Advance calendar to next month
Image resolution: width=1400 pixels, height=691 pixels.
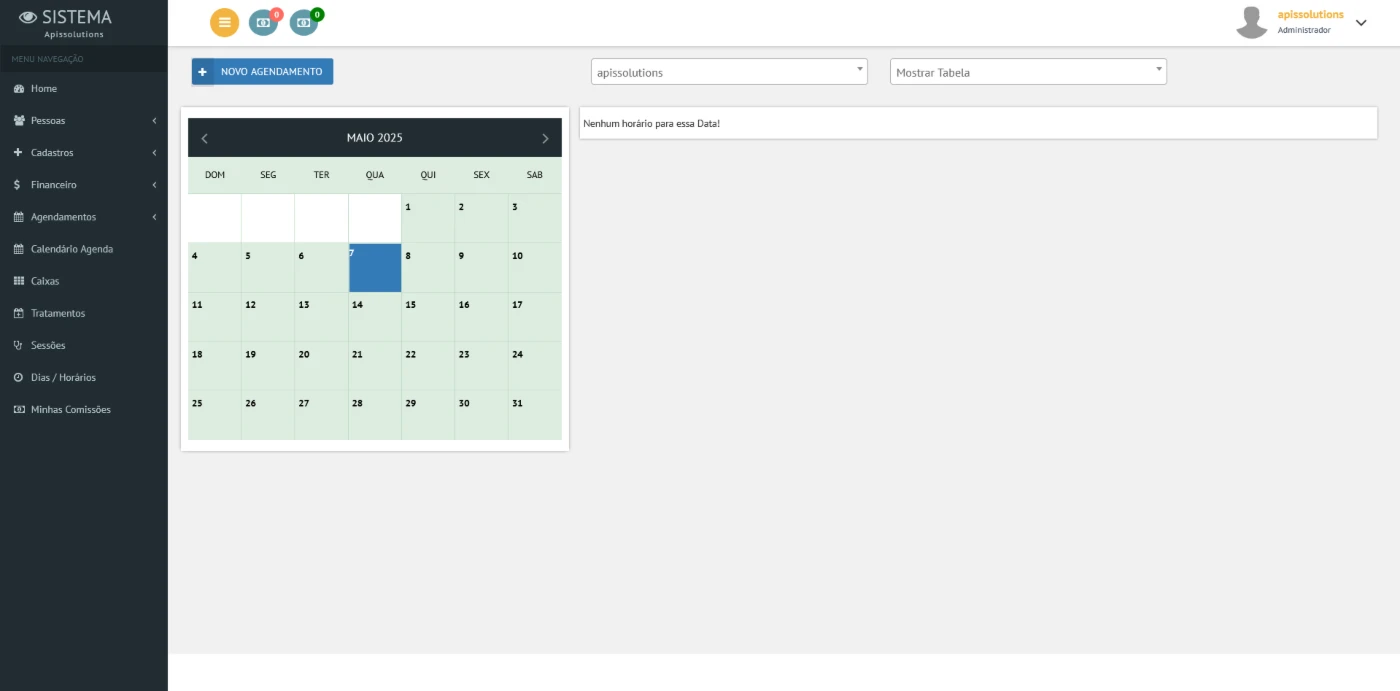click(x=545, y=138)
